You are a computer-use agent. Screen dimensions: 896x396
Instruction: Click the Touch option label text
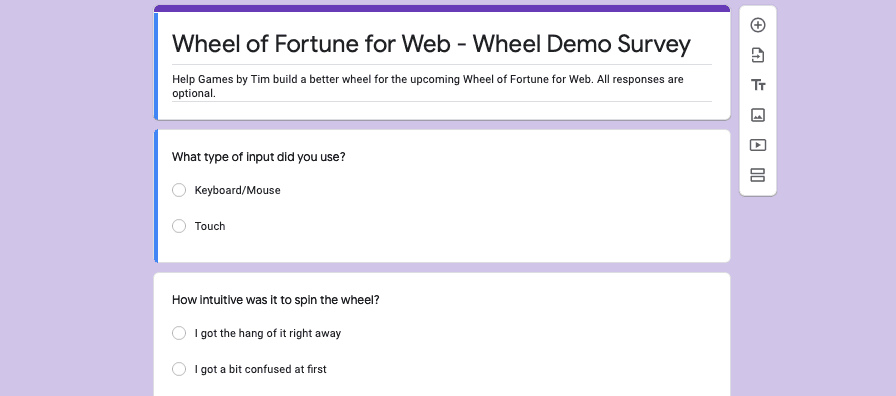(x=210, y=226)
